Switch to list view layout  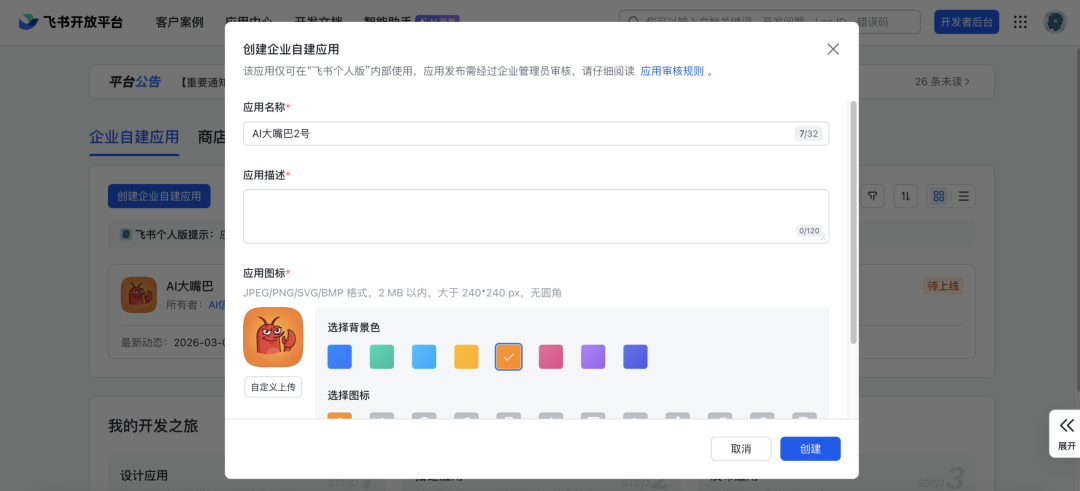(x=964, y=196)
